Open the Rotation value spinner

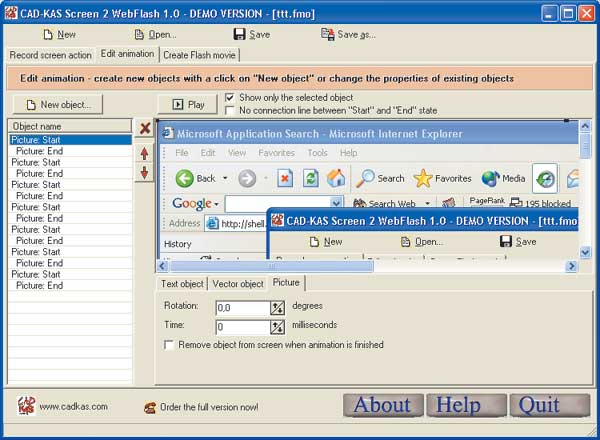(277, 308)
